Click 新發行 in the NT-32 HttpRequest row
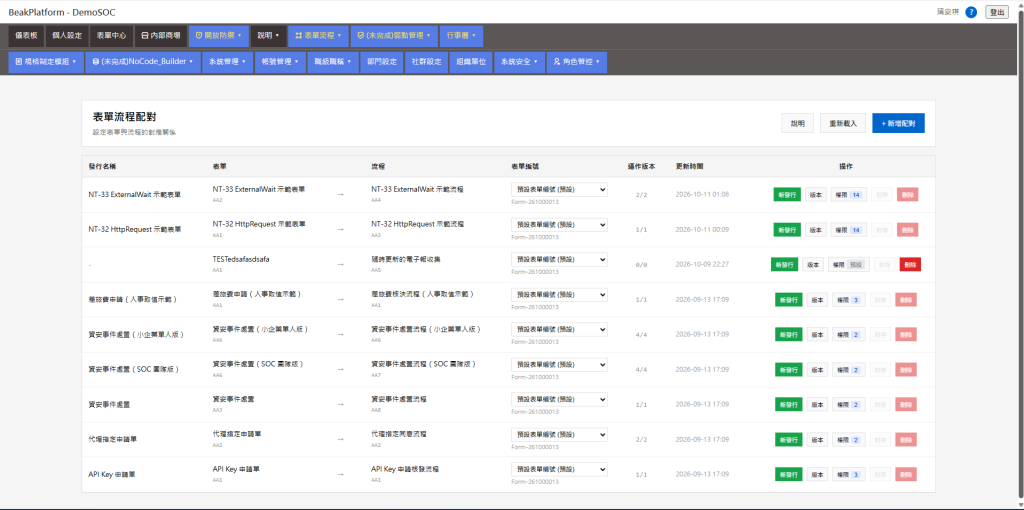 pyautogui.click(x=787, y=229)
